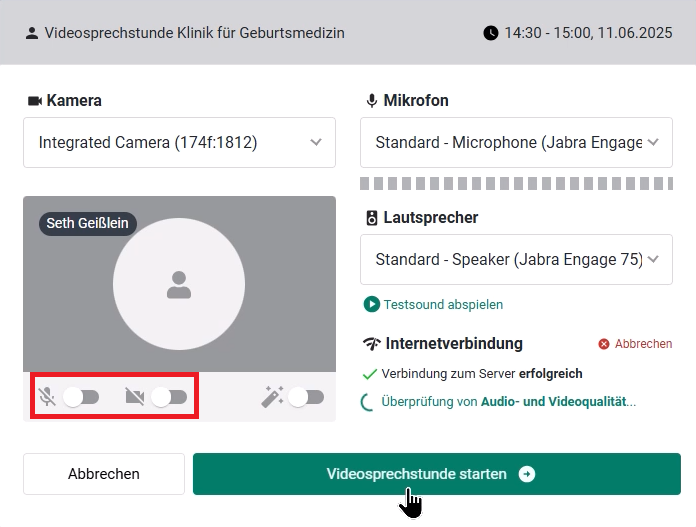Click the muted microphone icon under preview
This screenshot has width=696, height=527.
tap(47, 397)
